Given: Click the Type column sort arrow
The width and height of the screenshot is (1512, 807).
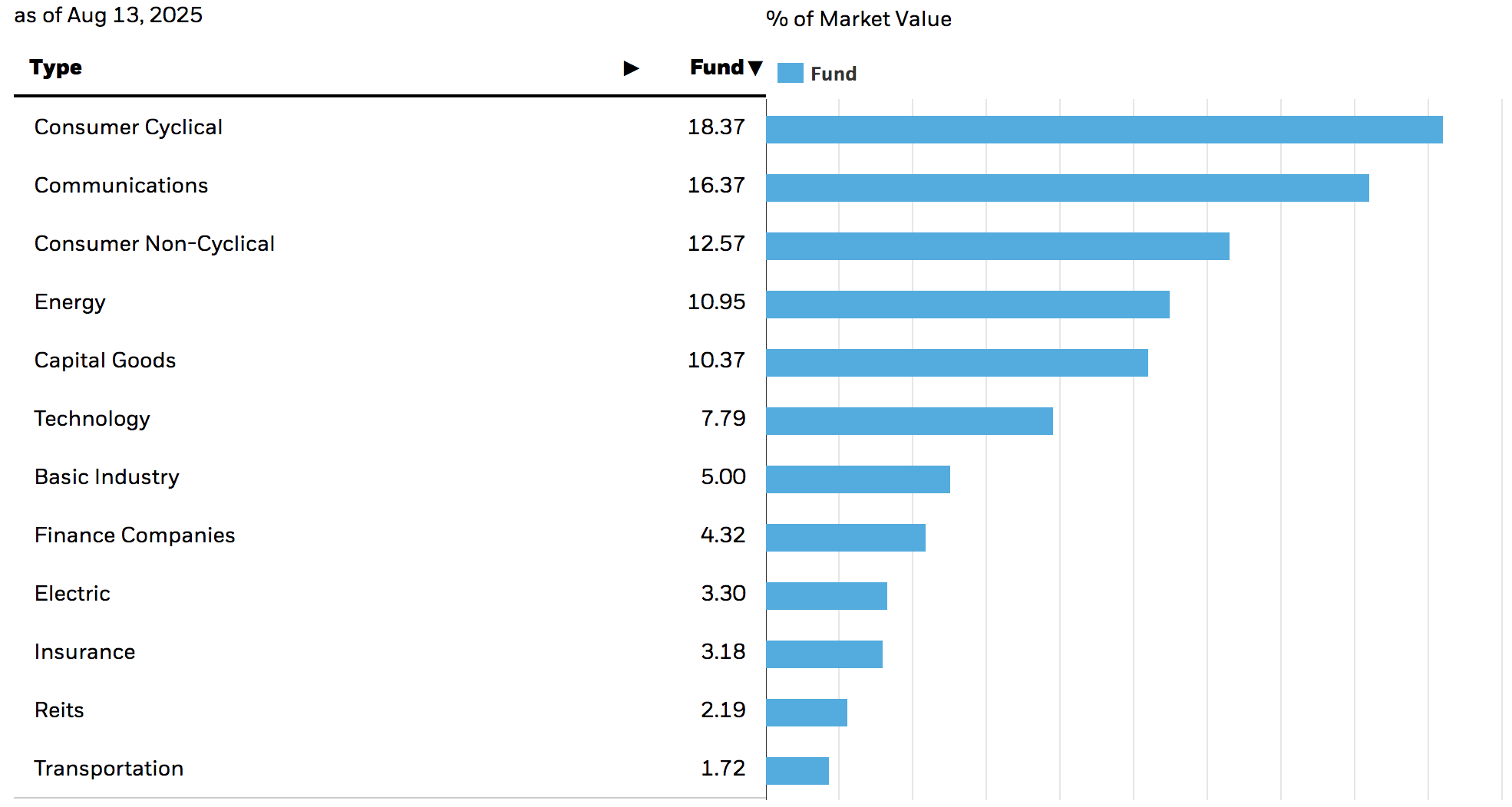Looking at the screenshot, I should (631, 68).
